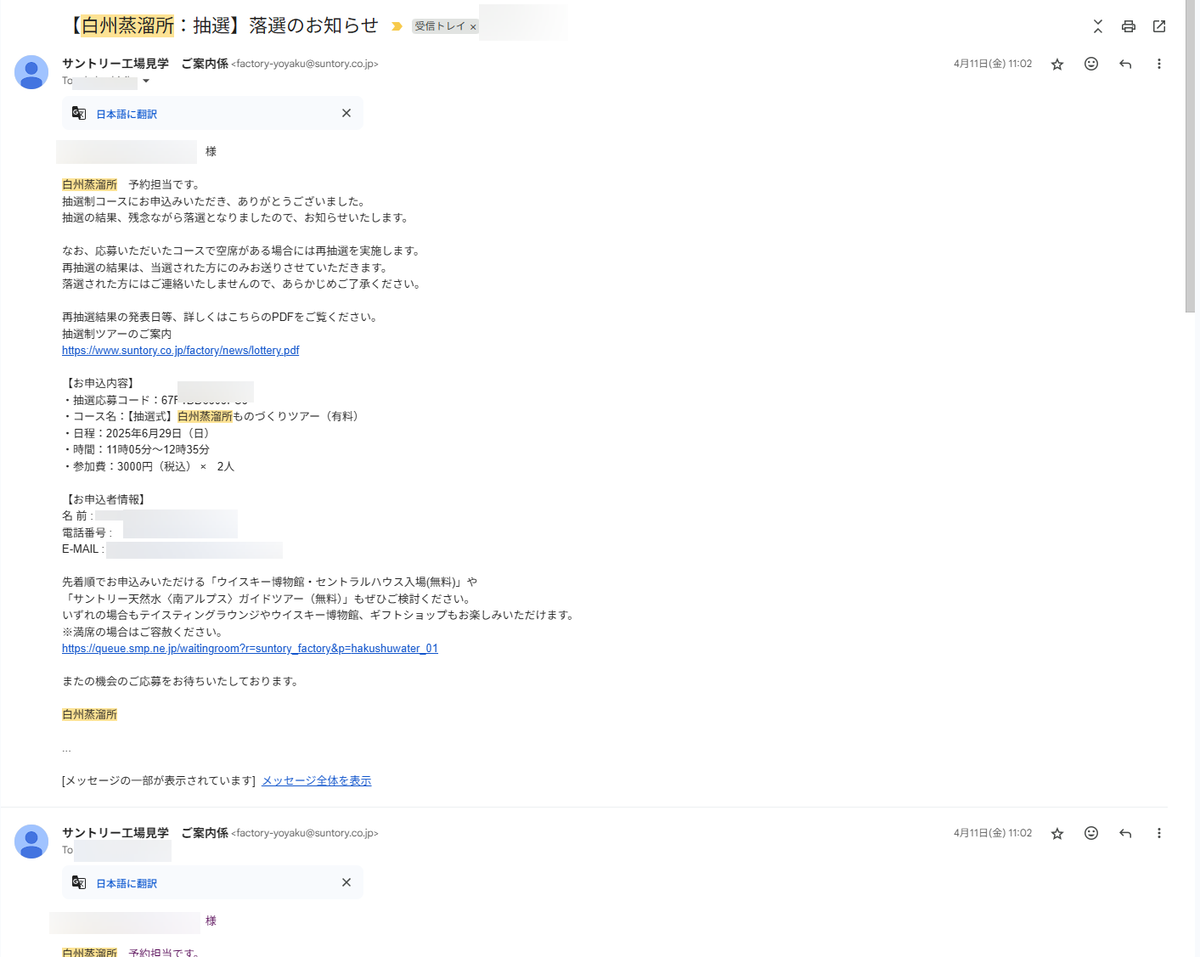
Task: Dismiss the translation bar of the first message
Action: [346, 113]
